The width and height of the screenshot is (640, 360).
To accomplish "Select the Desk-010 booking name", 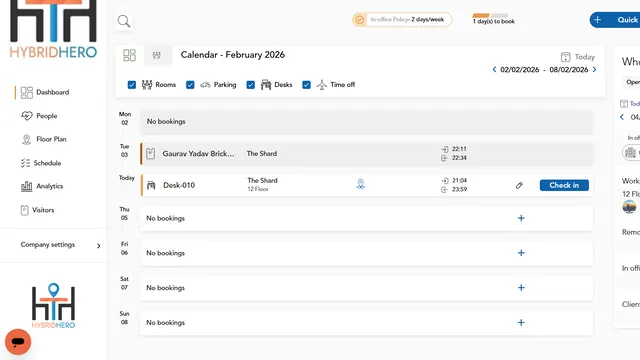I will tap(179, 185).
